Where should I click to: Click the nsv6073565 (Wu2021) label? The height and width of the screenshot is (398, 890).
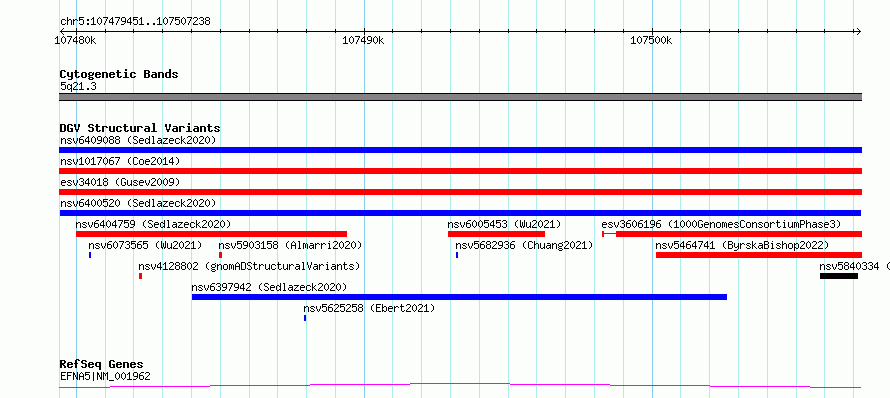(x=145, y=245)
